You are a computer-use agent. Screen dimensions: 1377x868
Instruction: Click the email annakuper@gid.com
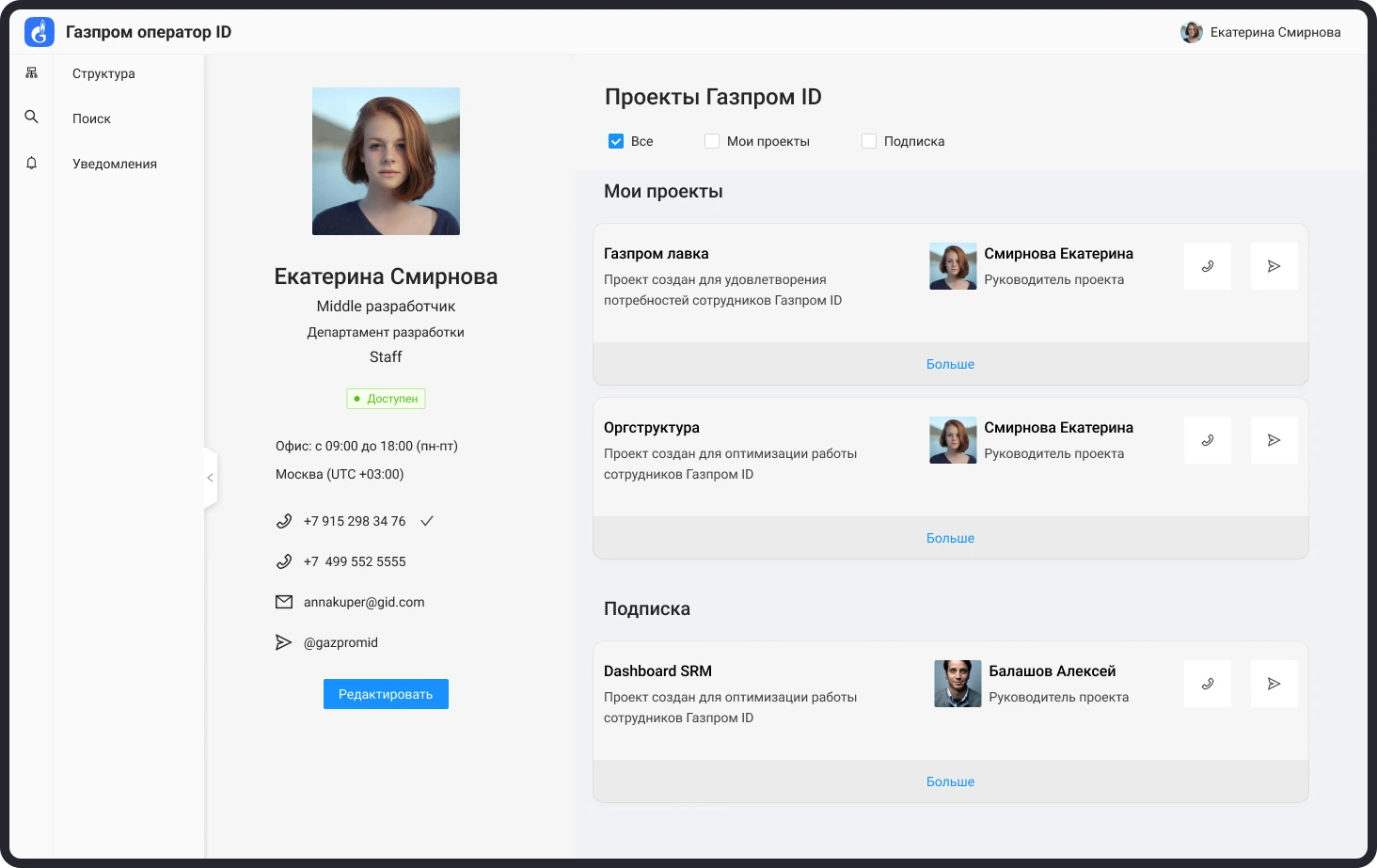(364, 602)
